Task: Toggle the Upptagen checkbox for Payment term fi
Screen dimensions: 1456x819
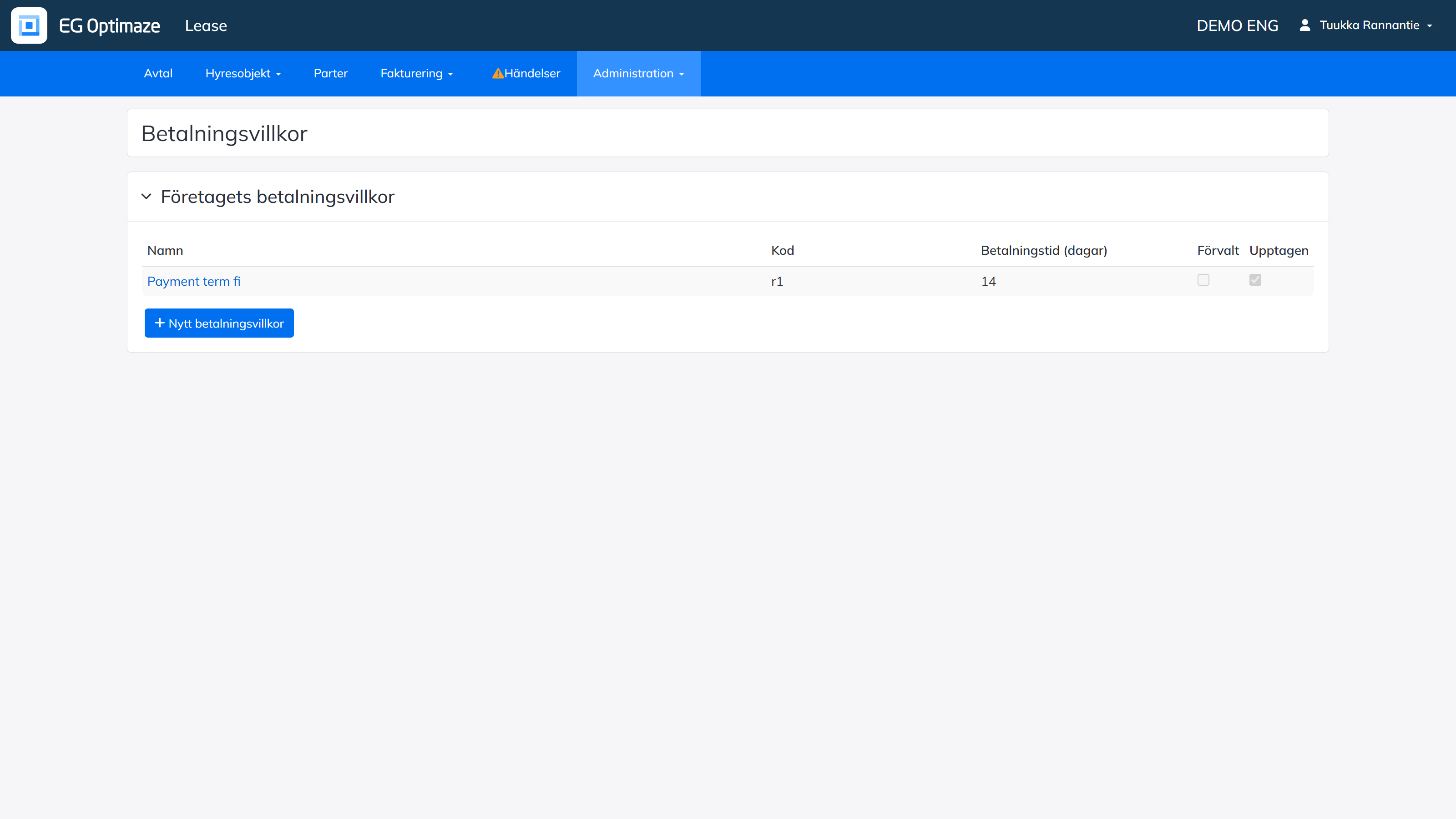Action: pos(1255,280)
